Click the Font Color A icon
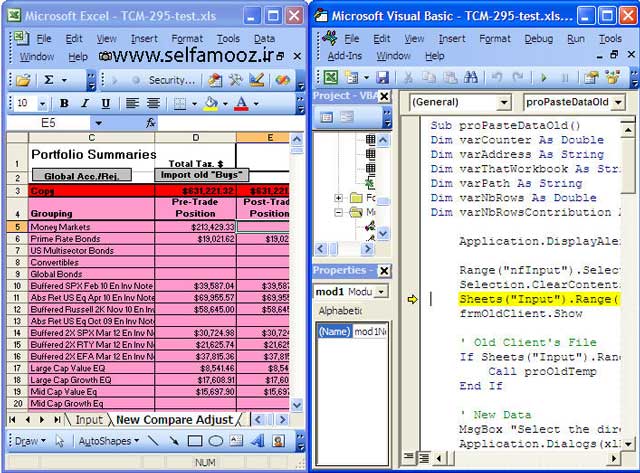640x473 pixels. pyautogui.click(x=241, y=104)
